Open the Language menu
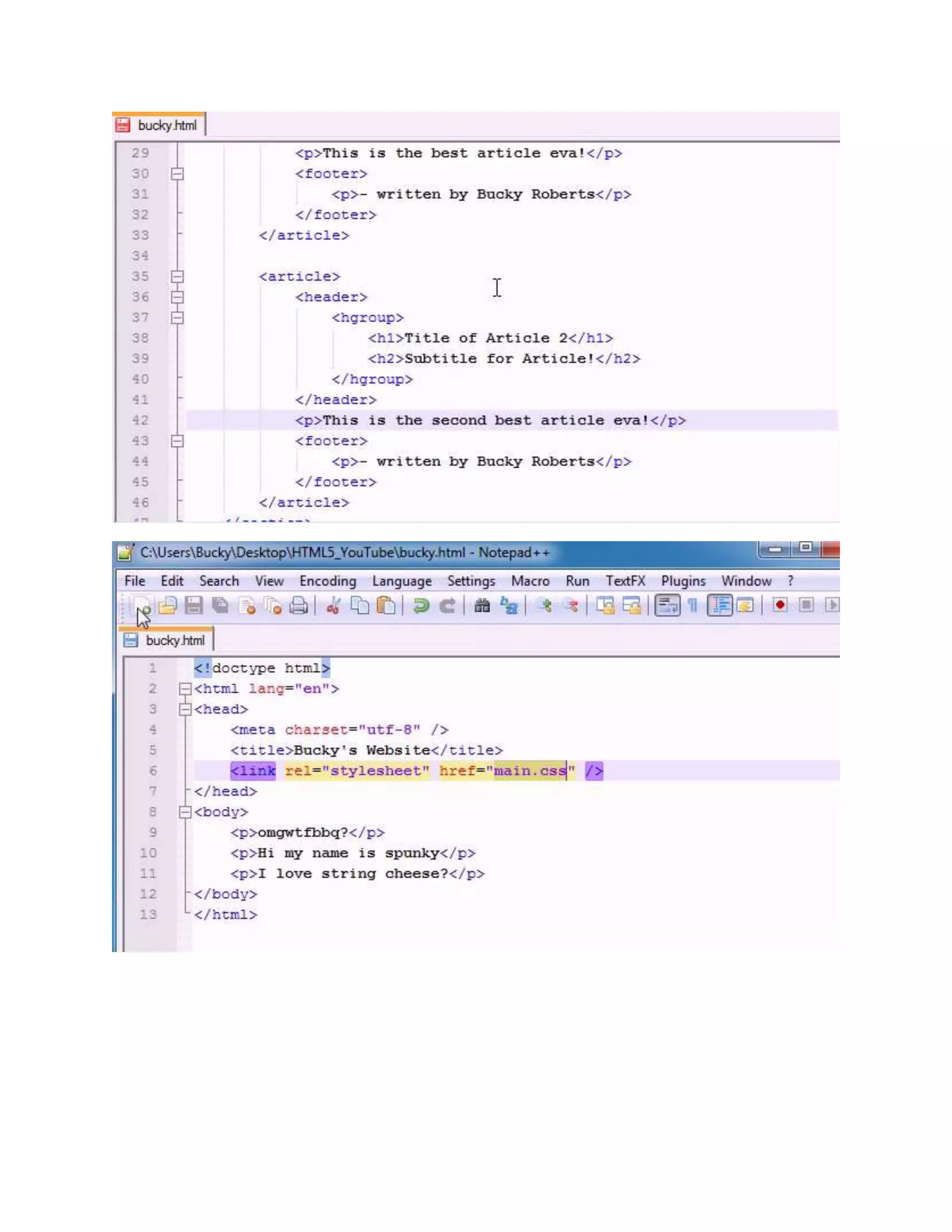 pos(402,582)
